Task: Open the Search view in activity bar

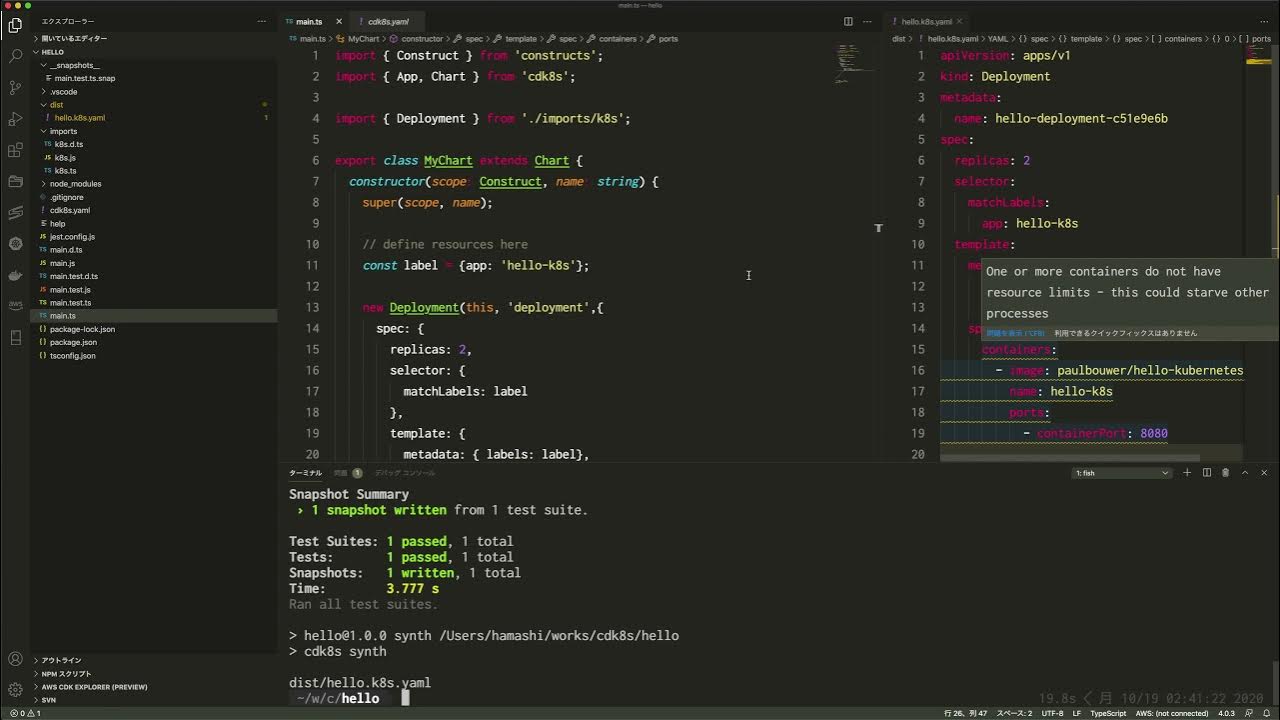Action: (15, 57)
